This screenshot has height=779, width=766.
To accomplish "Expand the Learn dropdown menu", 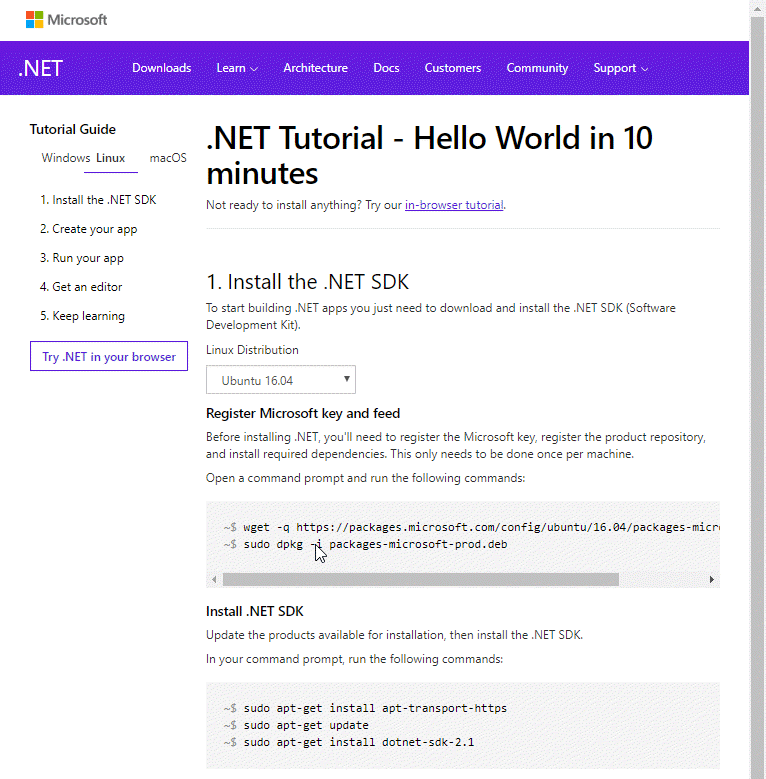I will coord(237,68).
